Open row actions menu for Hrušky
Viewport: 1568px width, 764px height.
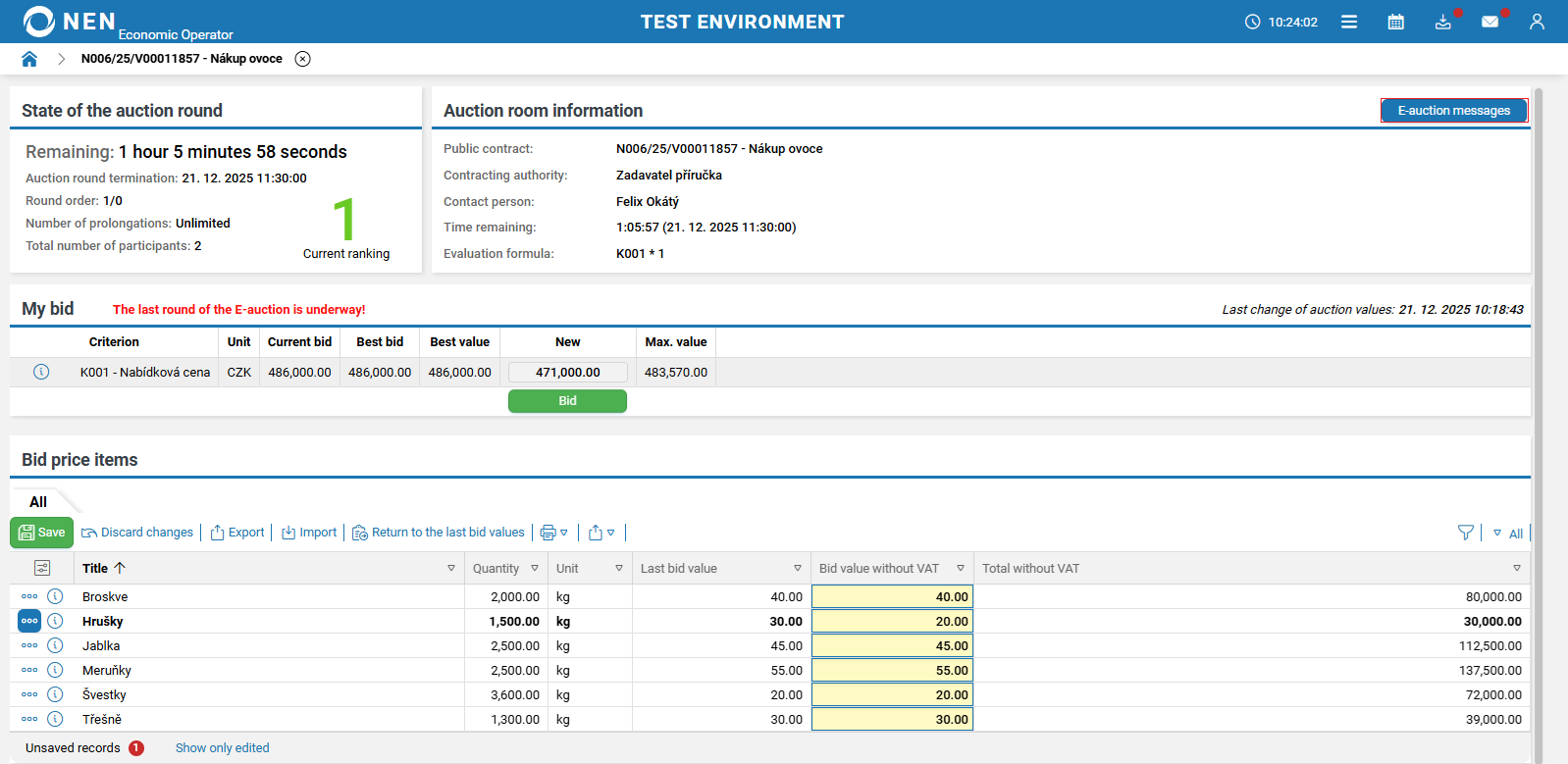point(29,621)
